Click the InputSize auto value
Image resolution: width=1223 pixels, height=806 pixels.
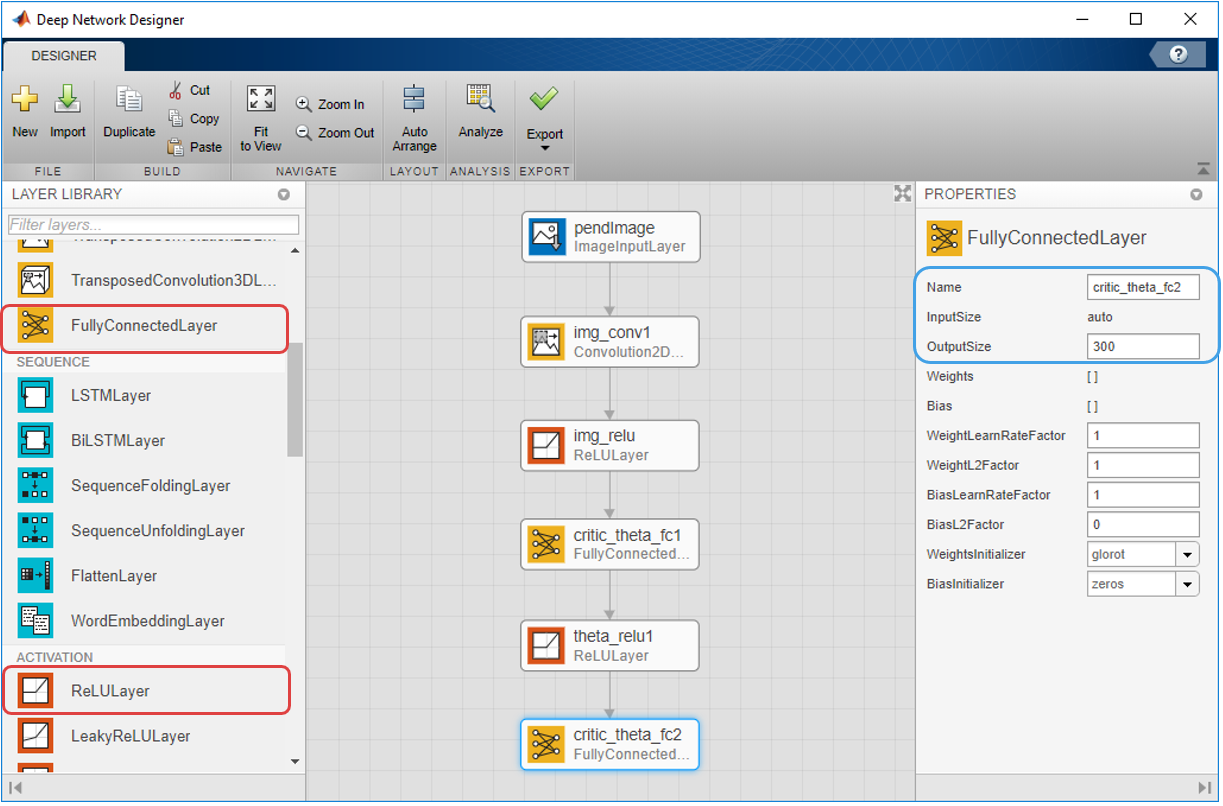point(1100,317)
